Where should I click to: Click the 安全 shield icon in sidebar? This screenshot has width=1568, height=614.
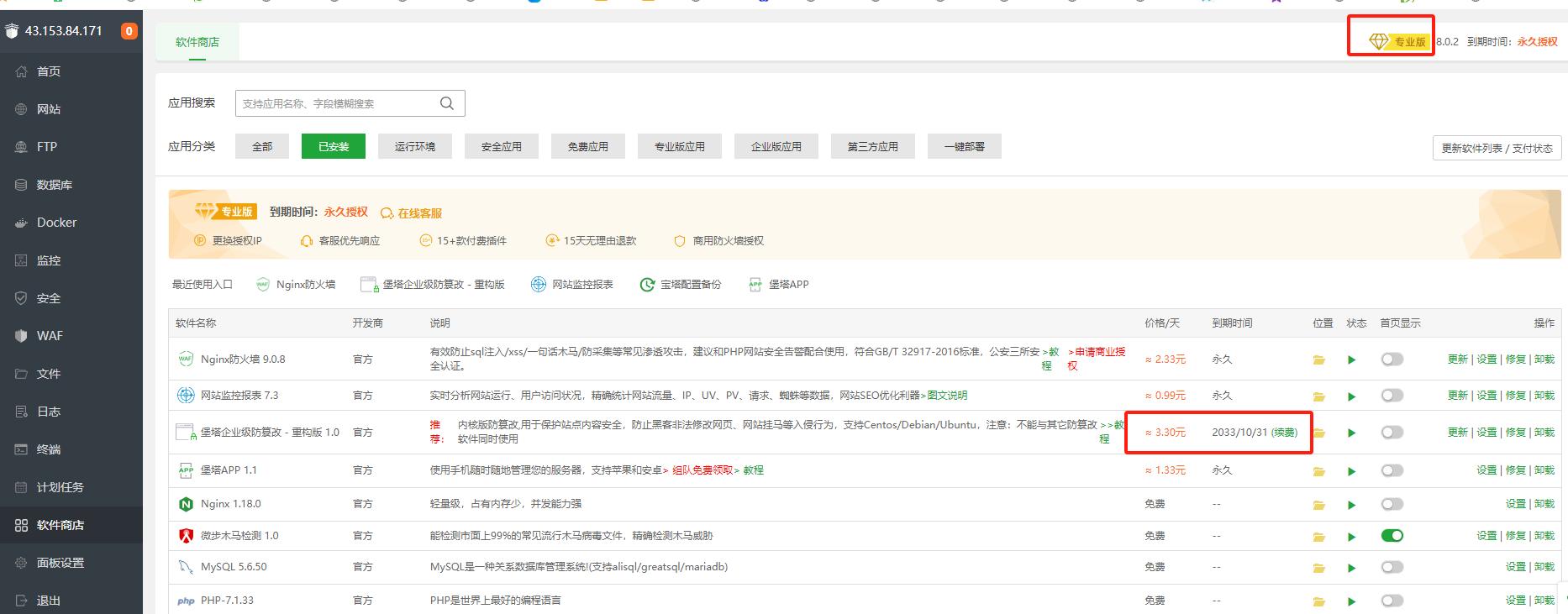tap(21, 298)
